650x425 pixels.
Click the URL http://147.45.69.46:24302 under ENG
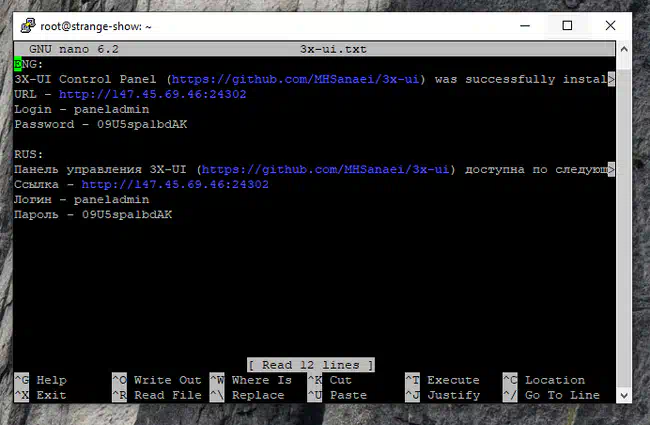[x=152, y=94]
